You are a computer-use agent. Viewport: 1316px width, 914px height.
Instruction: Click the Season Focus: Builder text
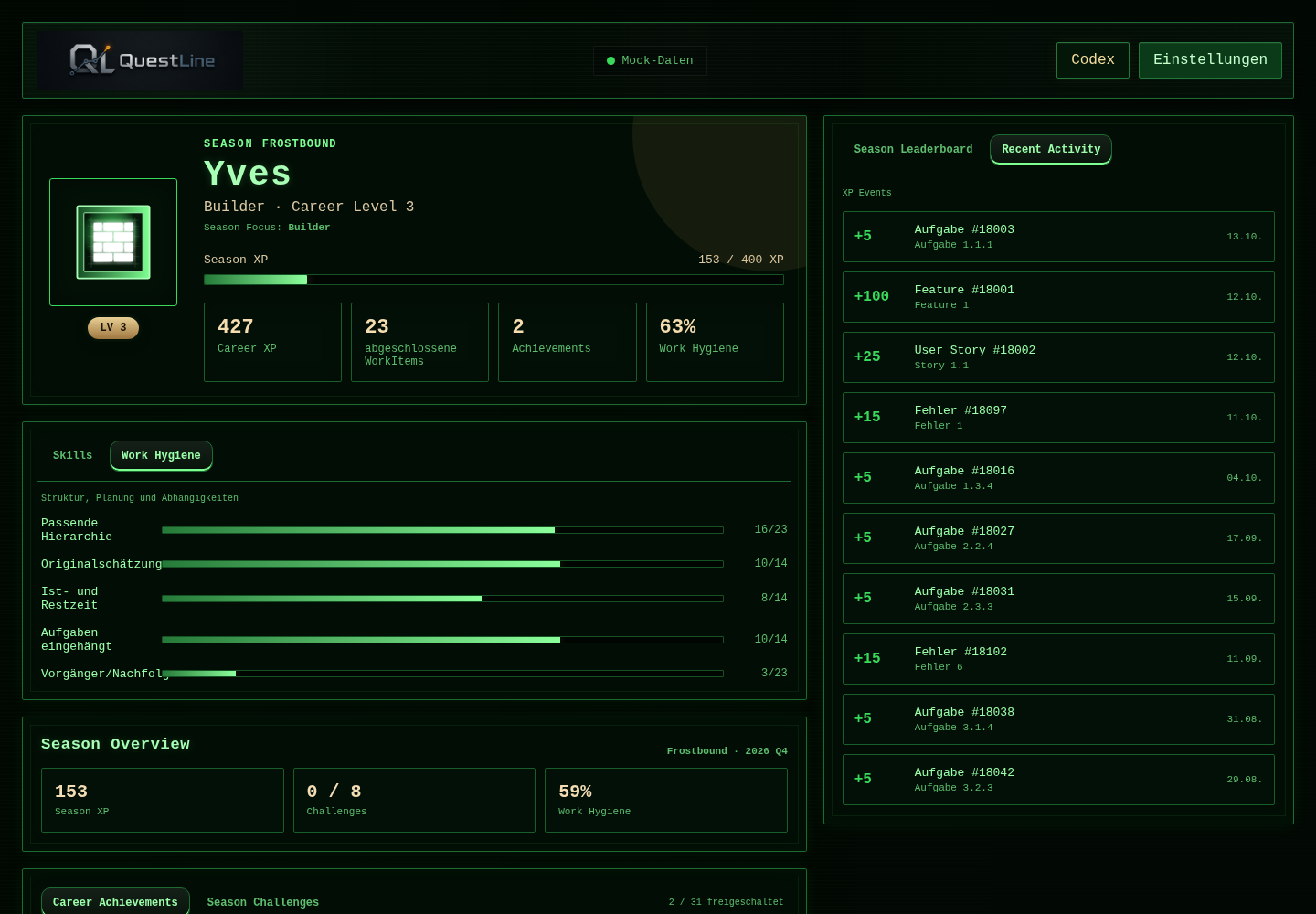267,228
